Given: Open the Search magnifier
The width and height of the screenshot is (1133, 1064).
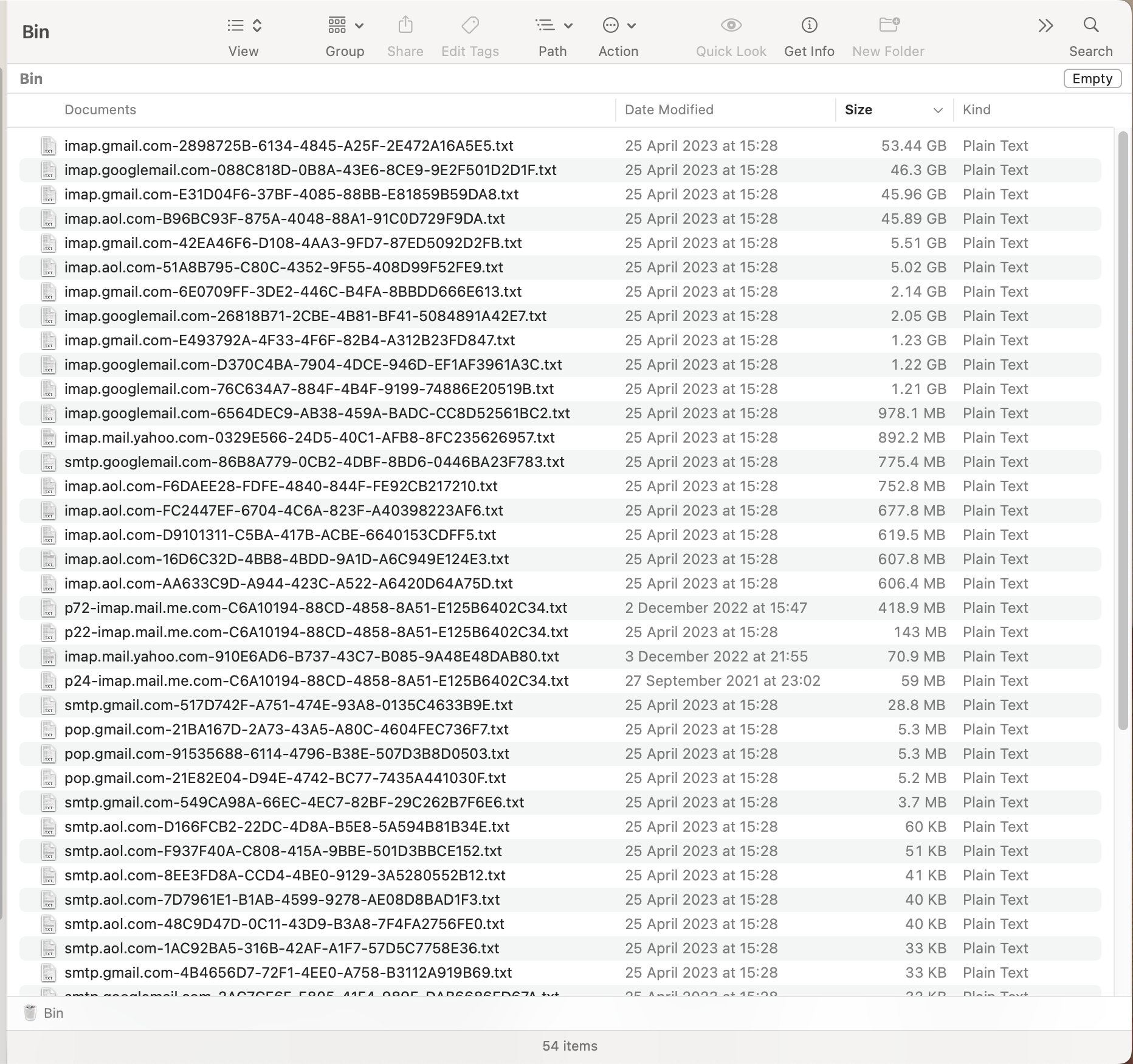Looking at the screenshot, I should [x=1091, y=26].
